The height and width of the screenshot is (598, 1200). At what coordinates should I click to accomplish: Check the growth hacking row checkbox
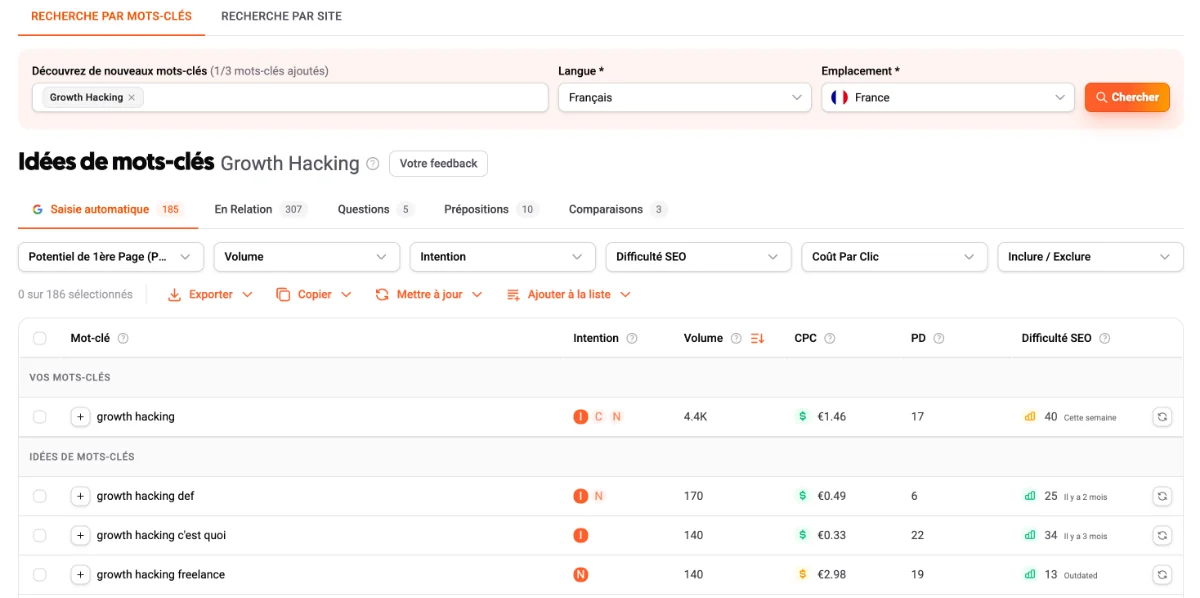click(40, 417)
